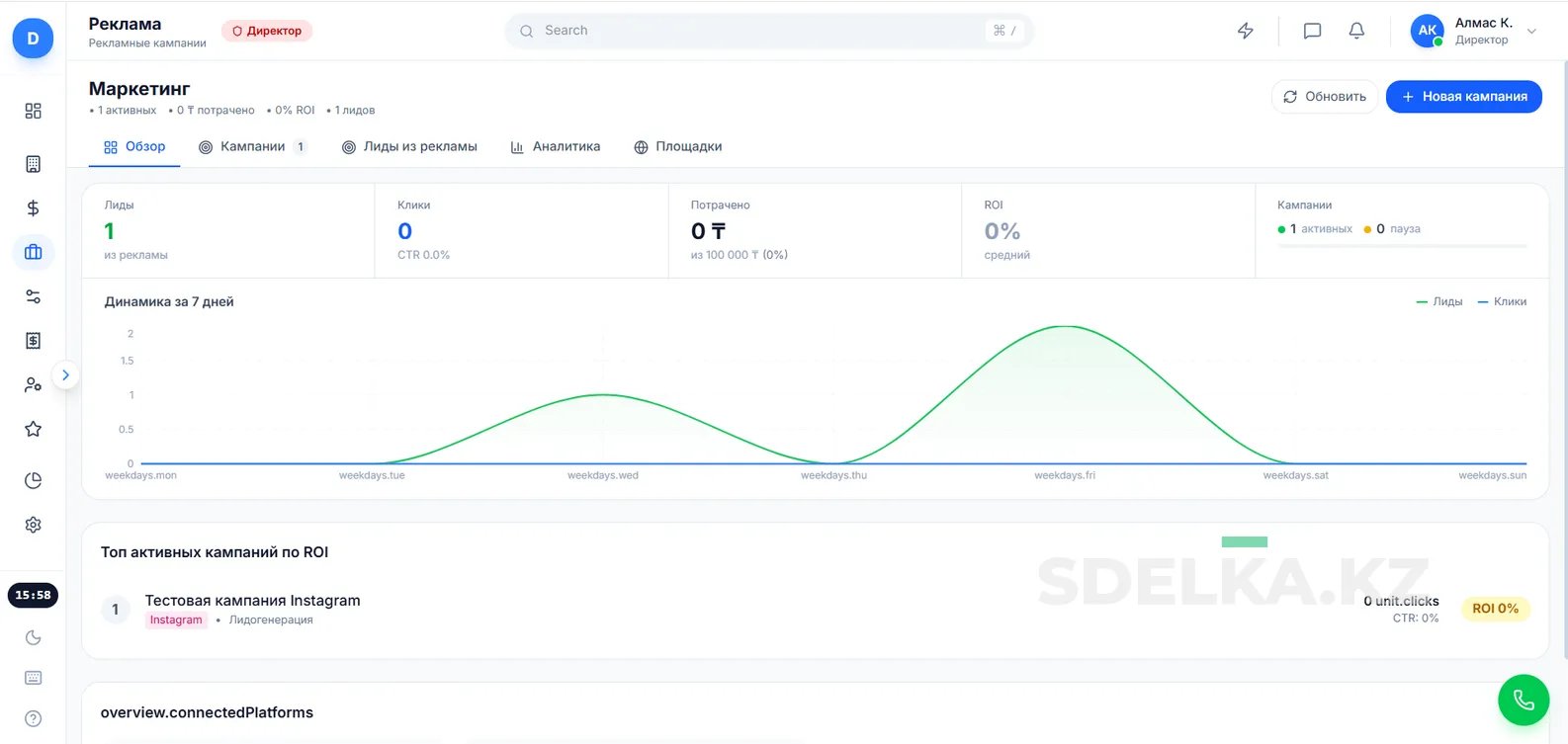Click the Обновить refresh button
1568x744 pixels.
coord(1324,97)
